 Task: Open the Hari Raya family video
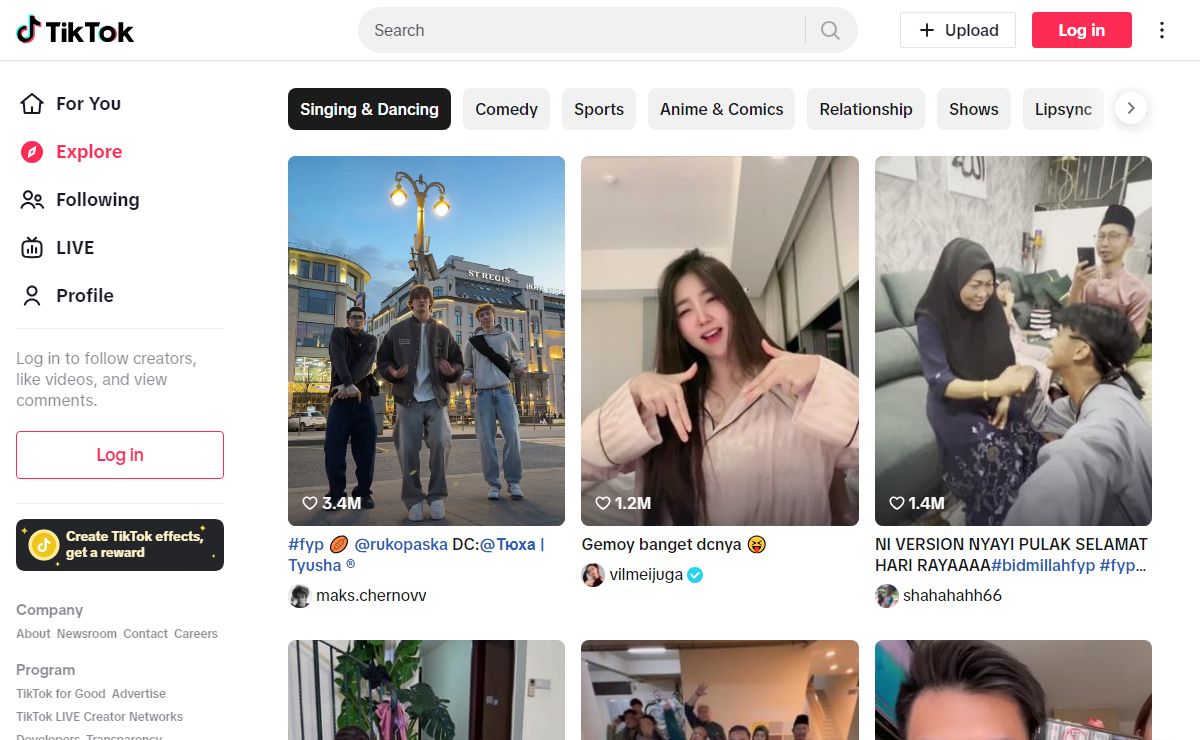tap(1013, 341)
